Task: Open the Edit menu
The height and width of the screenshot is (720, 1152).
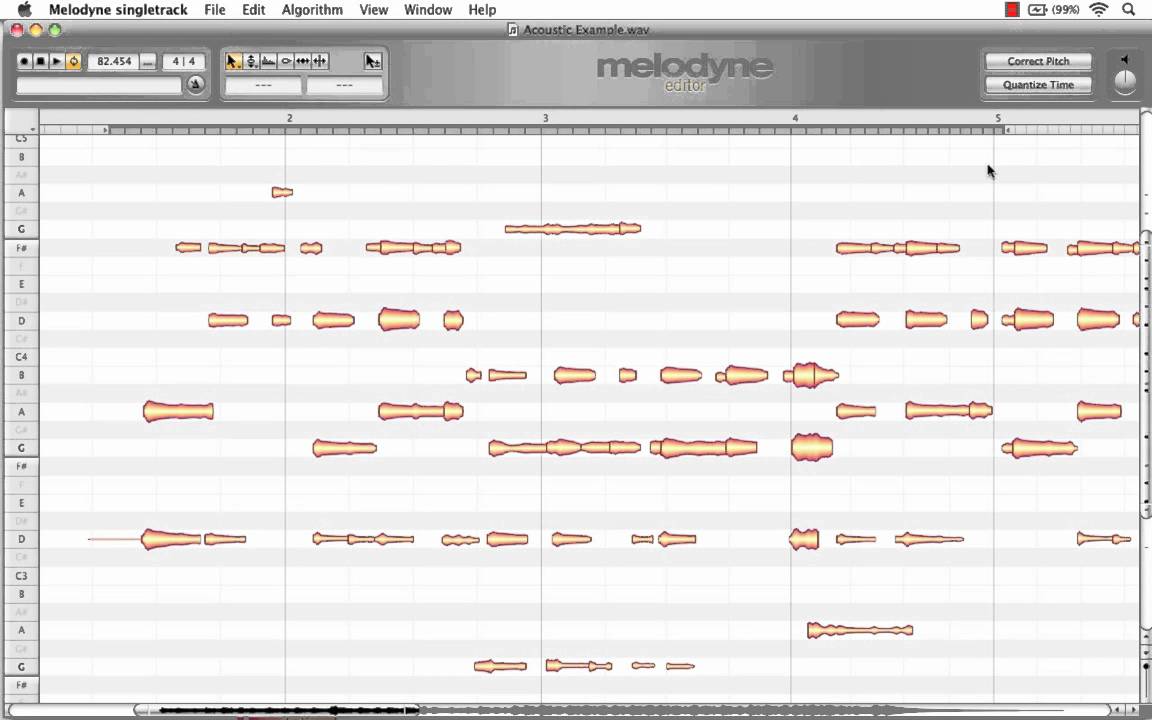Action: pos(253,10)
